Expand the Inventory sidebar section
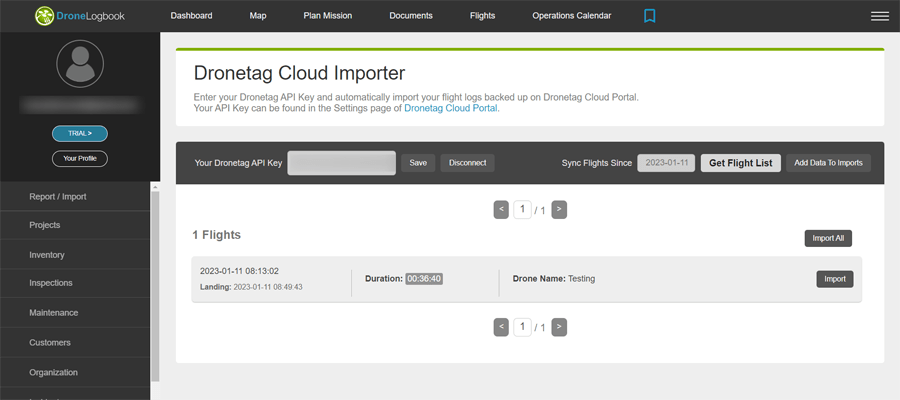 (x=75, y=254)
